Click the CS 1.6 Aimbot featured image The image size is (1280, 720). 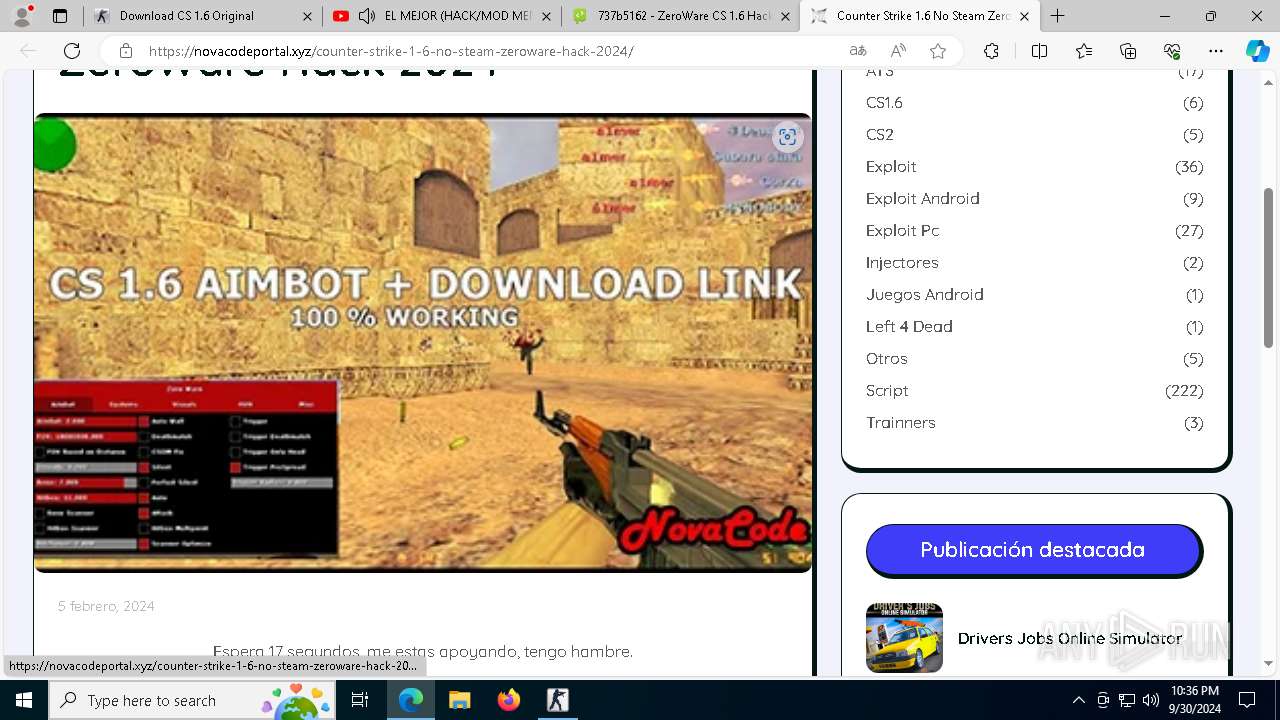423,343
